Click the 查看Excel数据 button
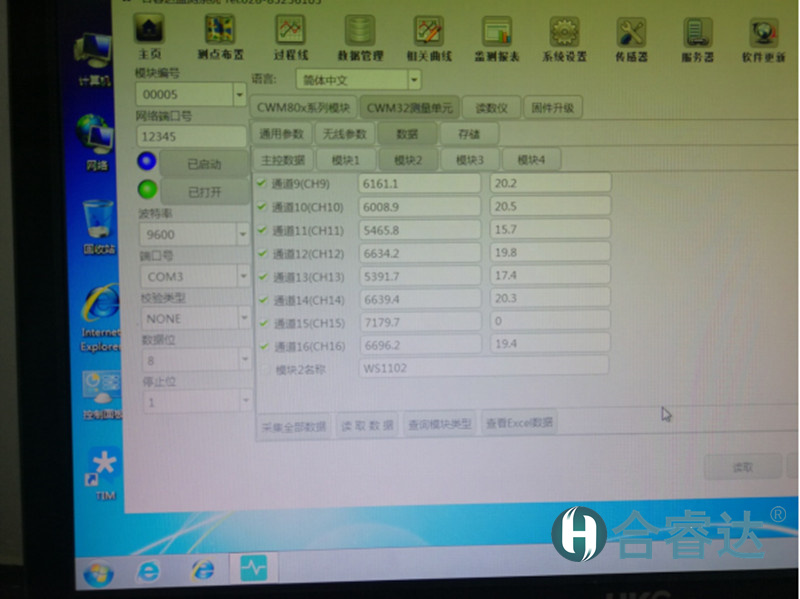 point(519,424)
